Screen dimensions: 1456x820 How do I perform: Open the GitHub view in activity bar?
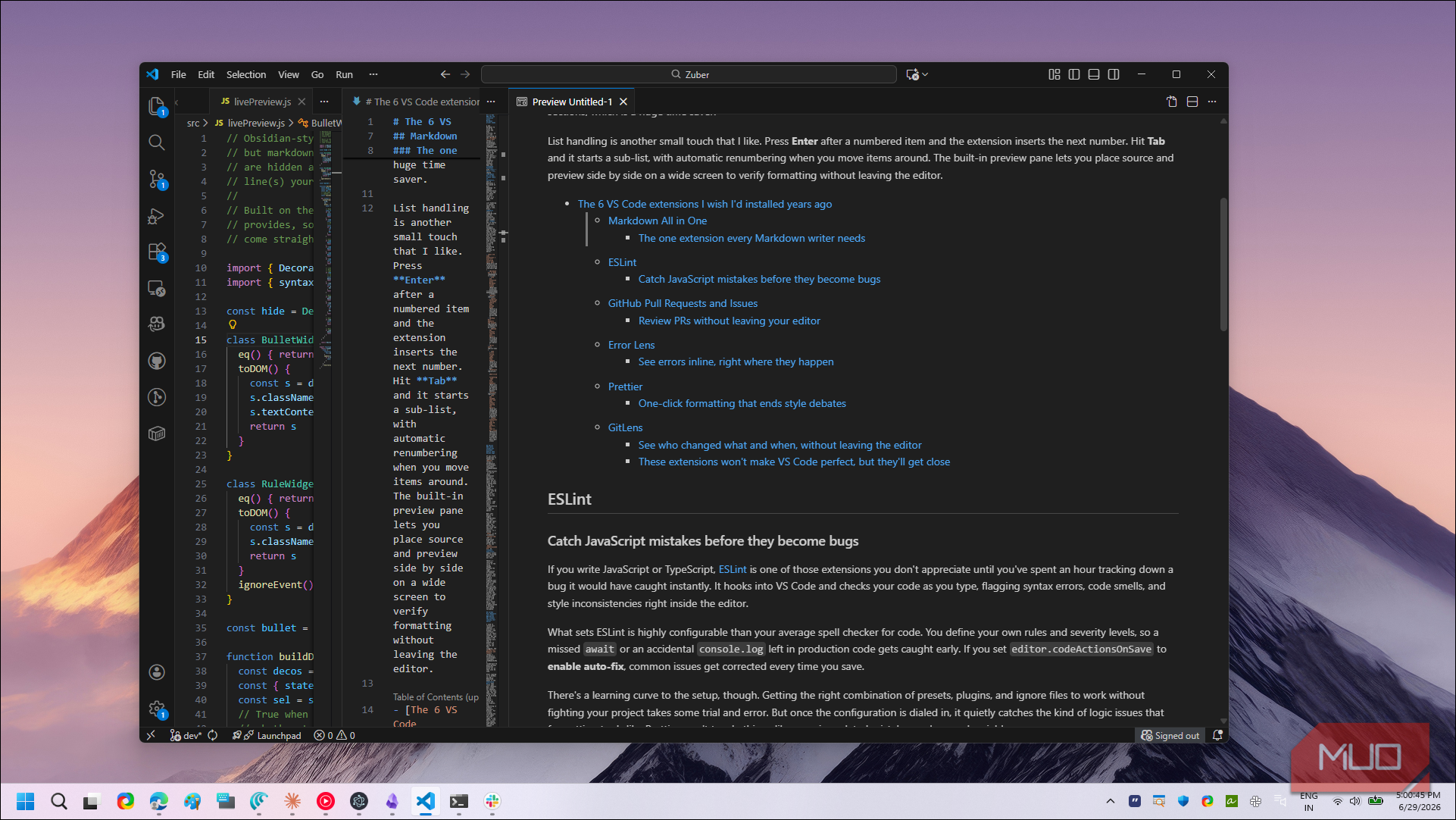pos(157,361)
